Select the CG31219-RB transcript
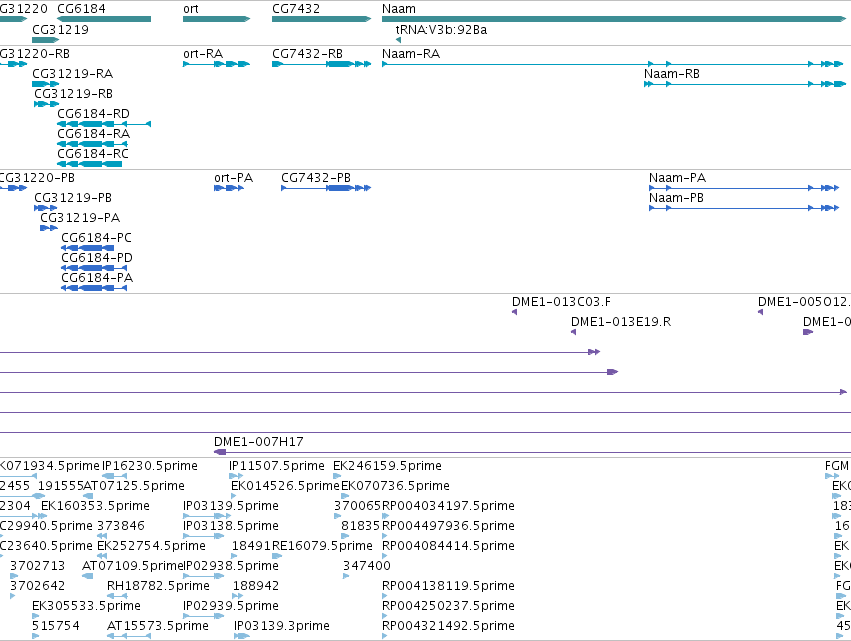Image resolution: width=851 pixels, height=641 pixels. [x=47, y=104]
